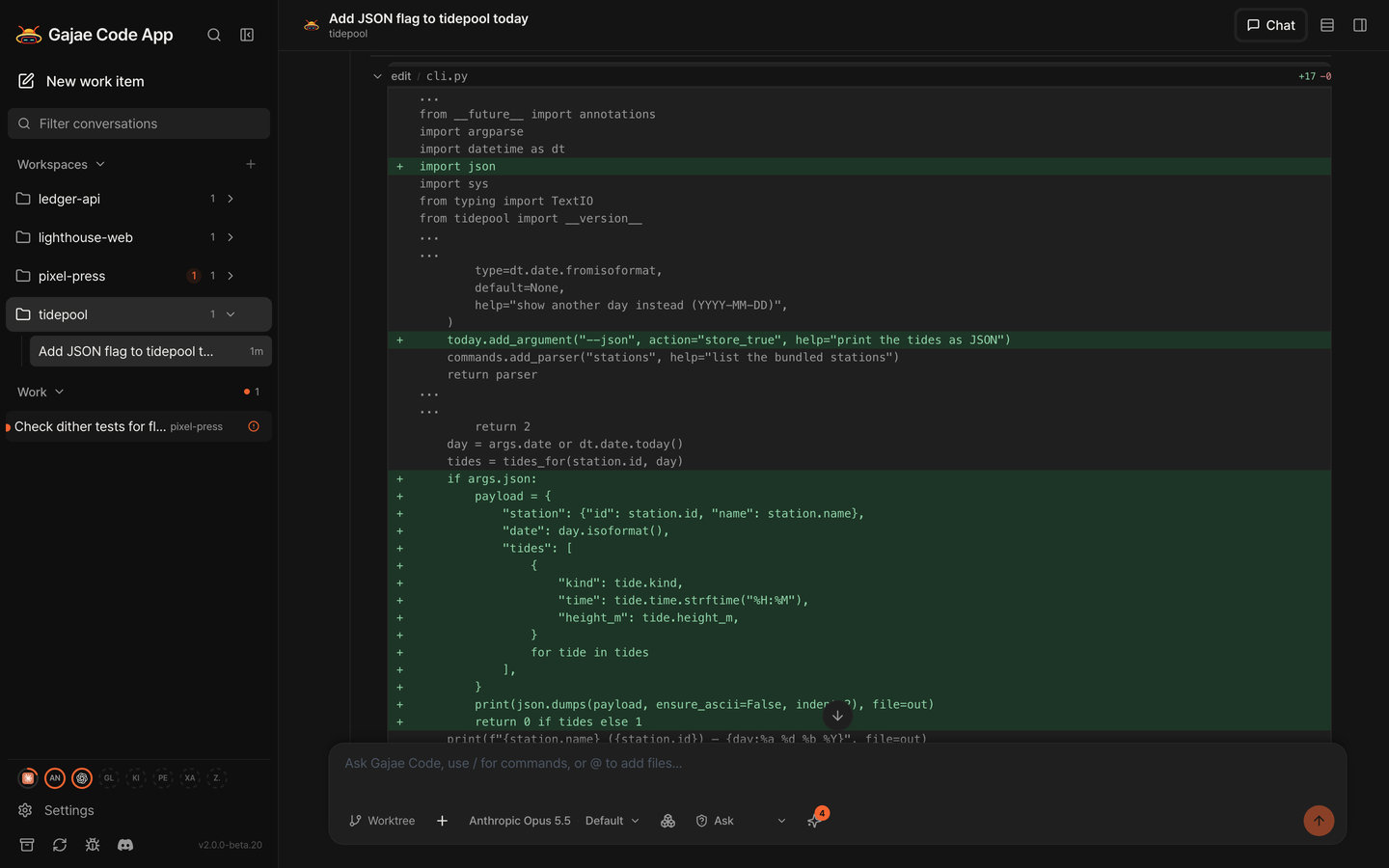Focus the Filter conversations field
The image size is (1389, 868).
pyautogui.click(x=139, y=123)
